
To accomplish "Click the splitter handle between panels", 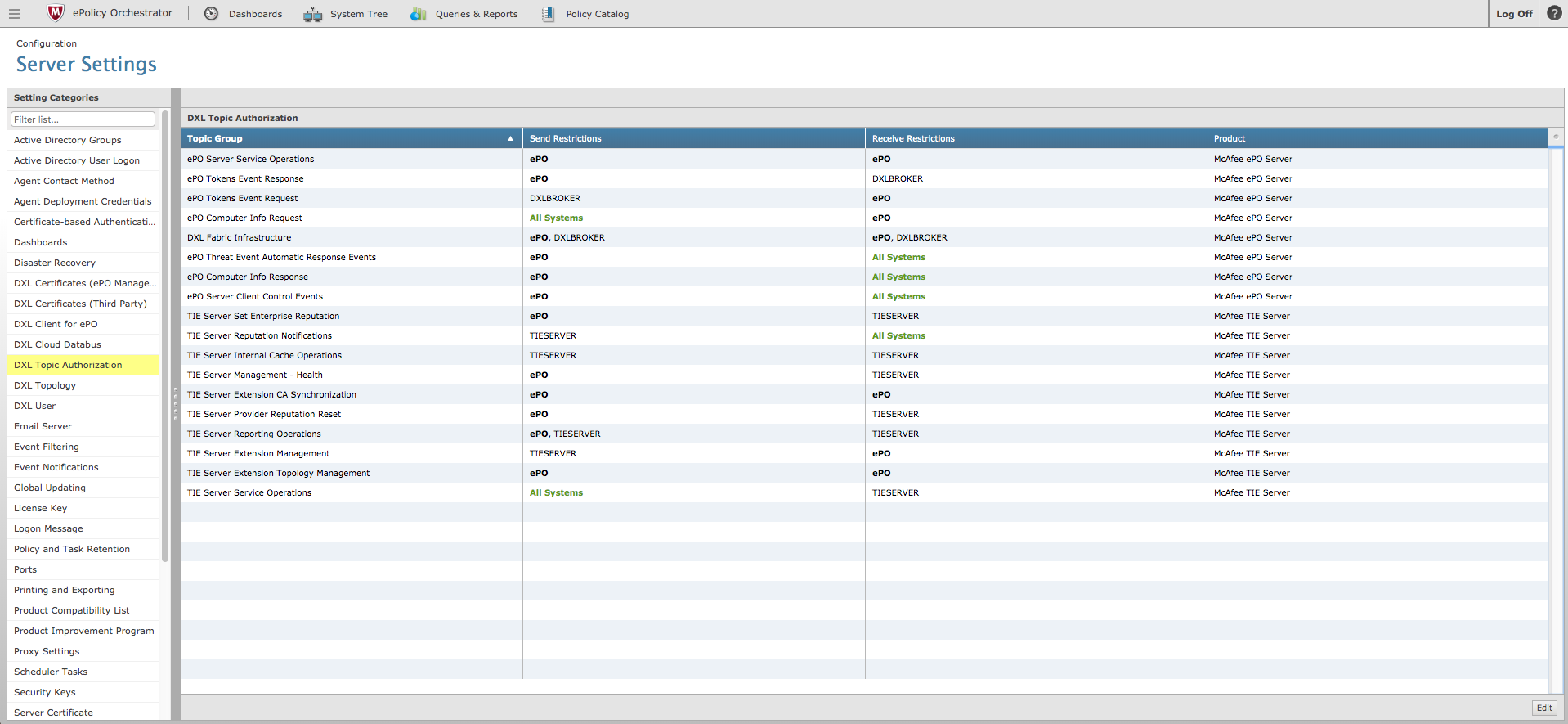I will tap(175, 404).
